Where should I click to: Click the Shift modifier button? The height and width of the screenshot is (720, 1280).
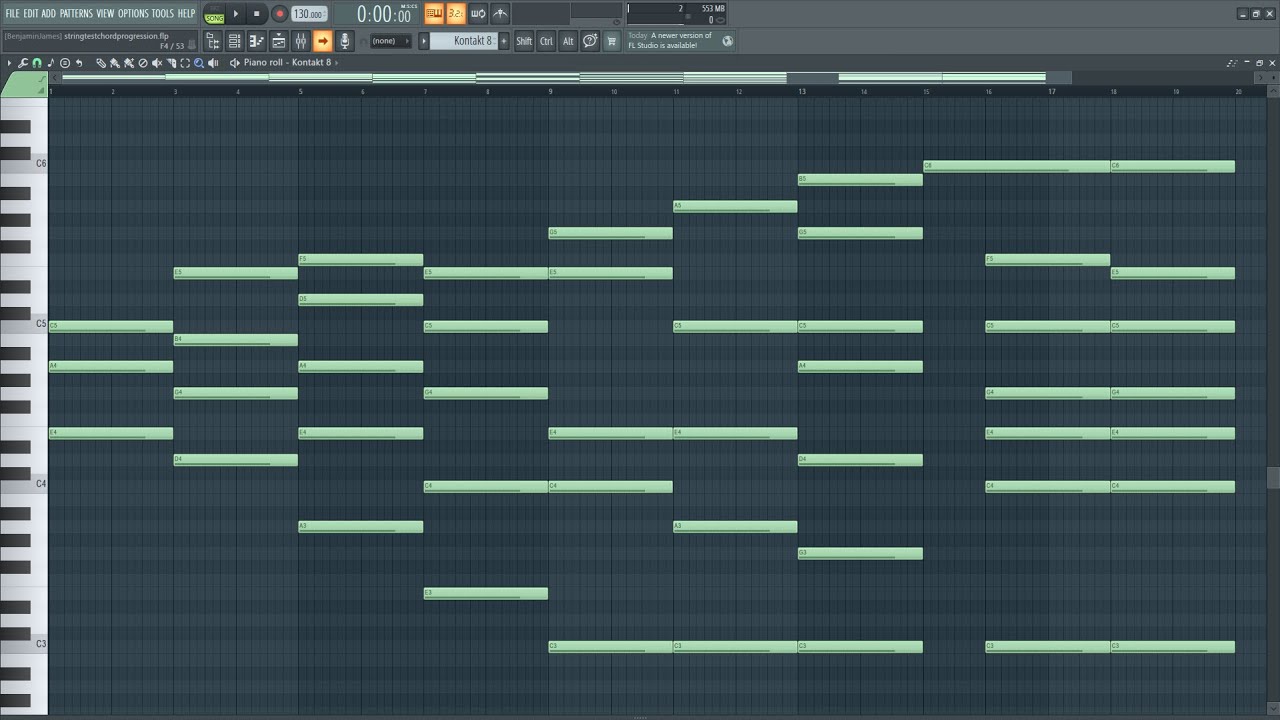pos(524,41)
